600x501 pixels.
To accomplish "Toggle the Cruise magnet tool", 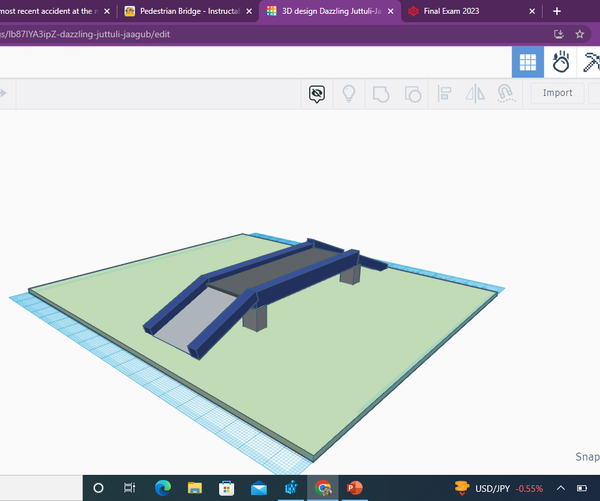I will pyautogui.click(x=506, y=94).
